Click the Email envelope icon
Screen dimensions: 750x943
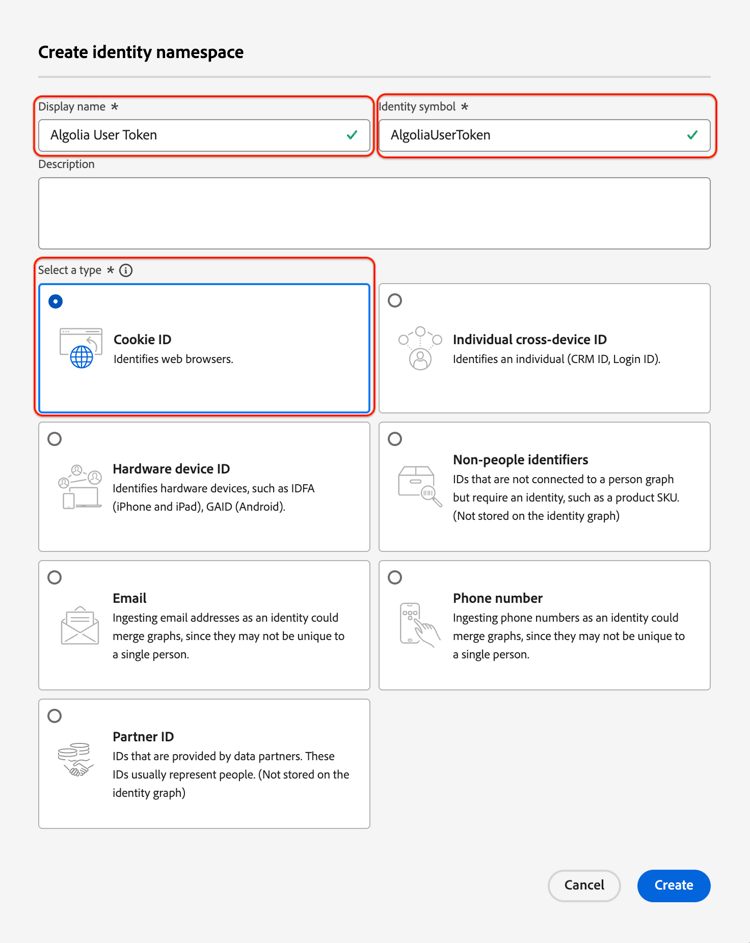[x=80, y=625]
